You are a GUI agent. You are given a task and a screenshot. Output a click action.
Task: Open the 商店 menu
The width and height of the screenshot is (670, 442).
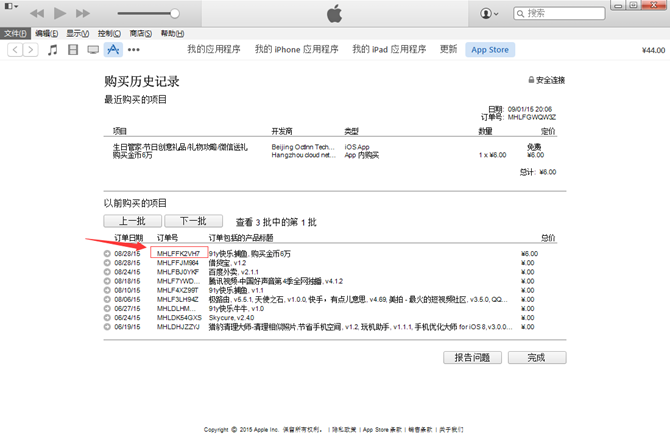click(x=141, y=33)
